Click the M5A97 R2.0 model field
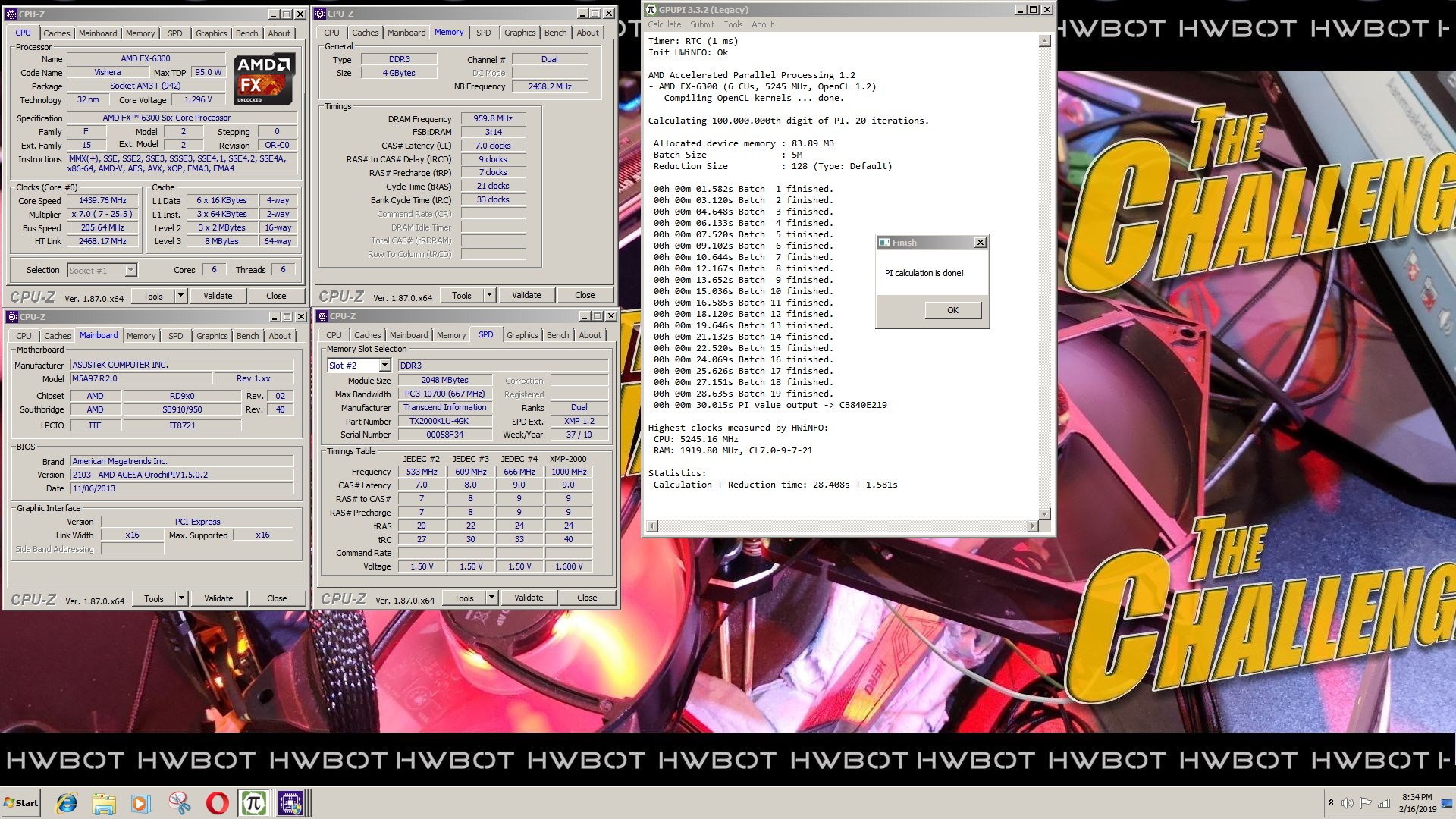 (x=141, y=378)
